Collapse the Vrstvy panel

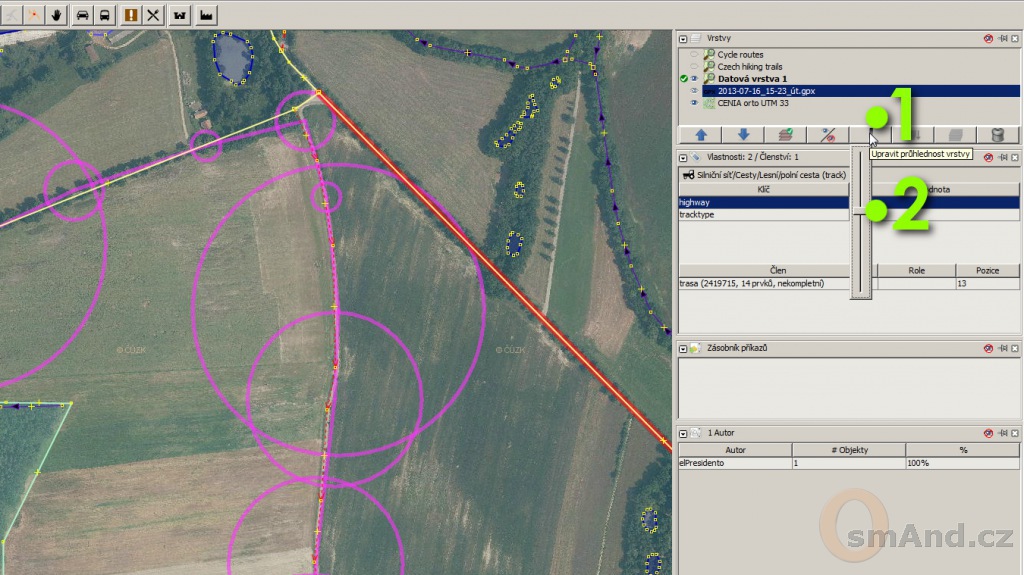pos(683,39)
